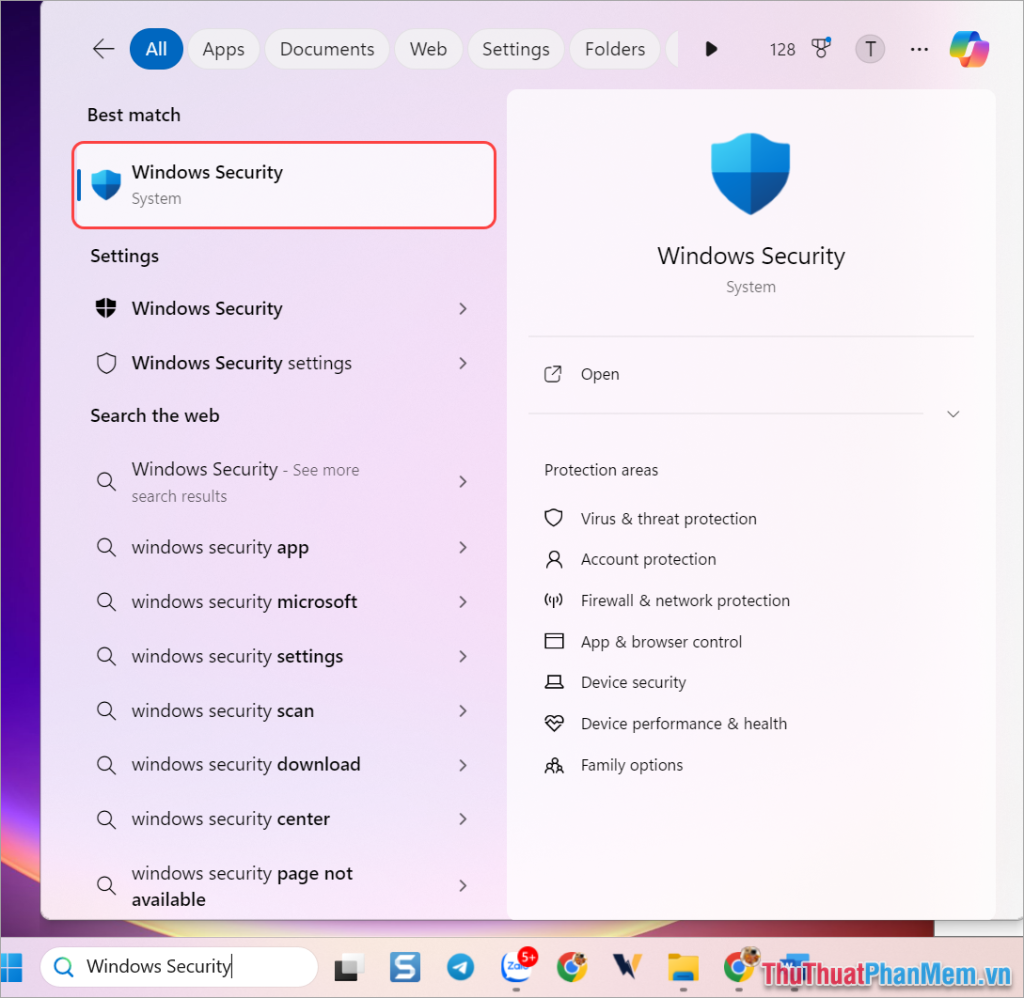This screenshot has height=998, width=1024.
Task: Open Task View on the taskbar
Action: click(348, 967)
